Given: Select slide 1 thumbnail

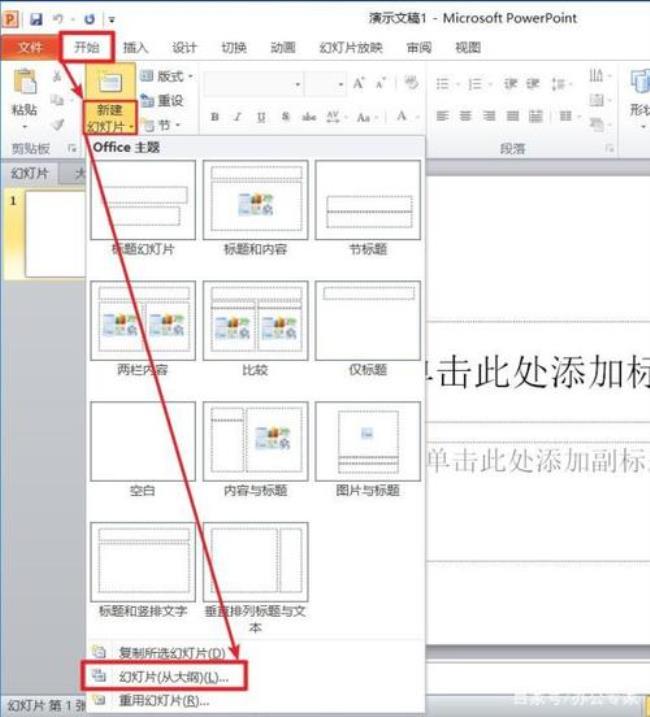Looking at the screenshot, I should coord(55,234).
